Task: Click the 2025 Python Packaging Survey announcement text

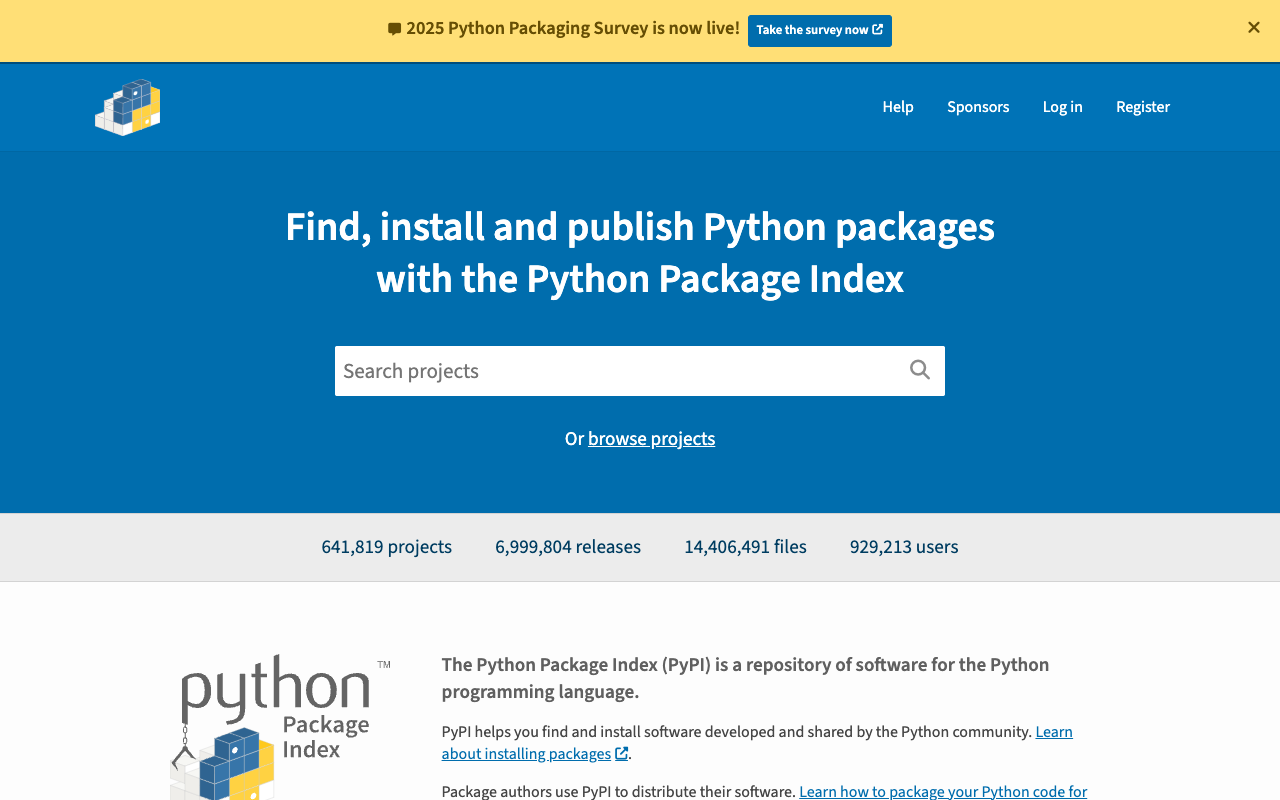Action: (x=573, y=29)
